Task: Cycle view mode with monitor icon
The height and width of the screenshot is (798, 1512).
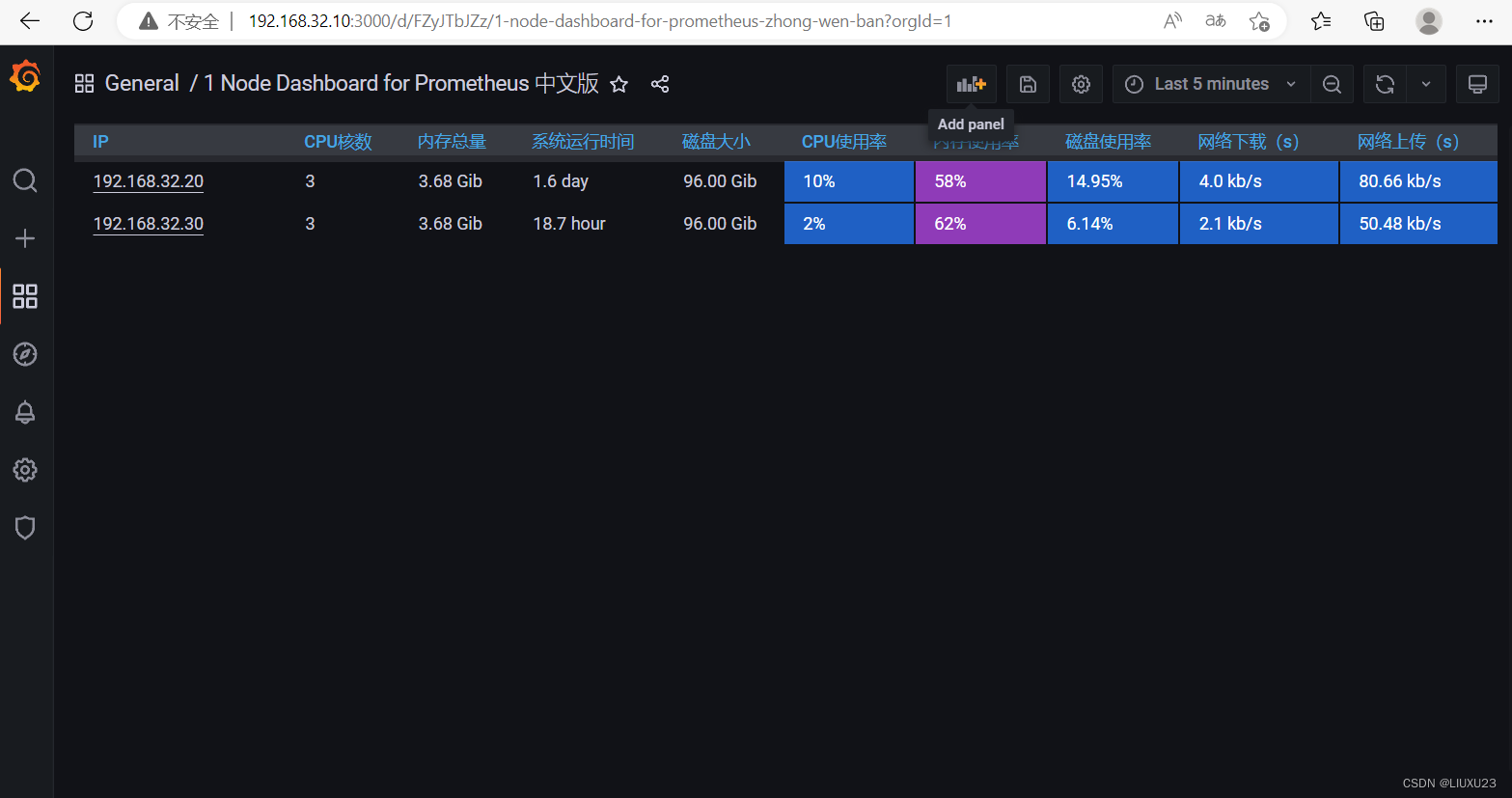Action: [1477, 84]
